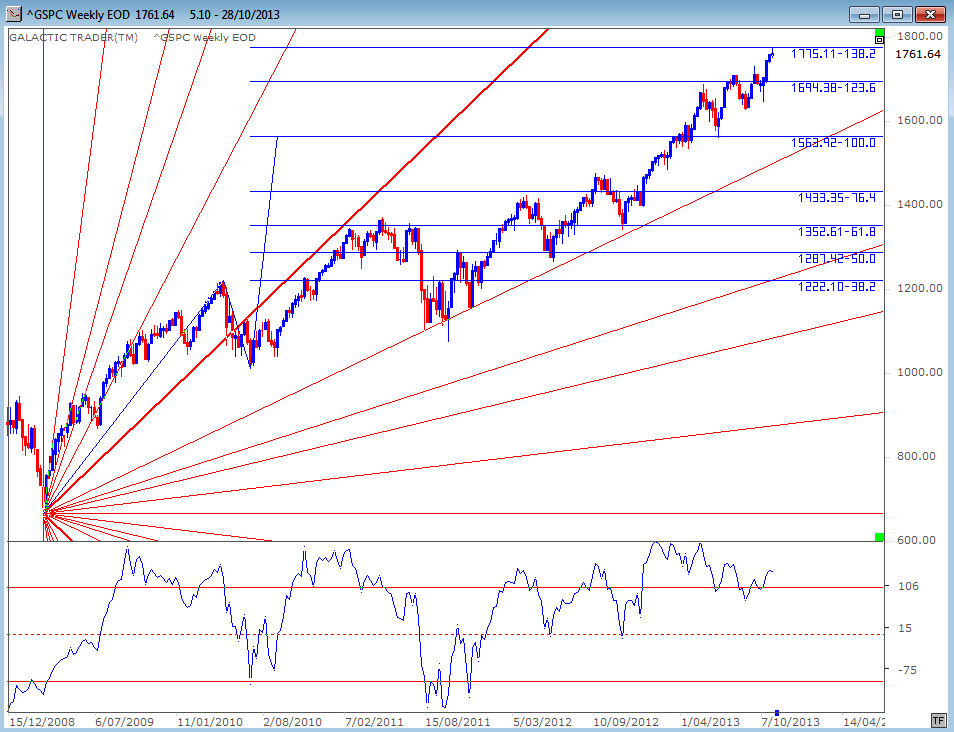This screenshot has height=732, width=954.
Task: Click the 1775.11-138.2 Fibonacci level label
Action: [x=833, y=54]
